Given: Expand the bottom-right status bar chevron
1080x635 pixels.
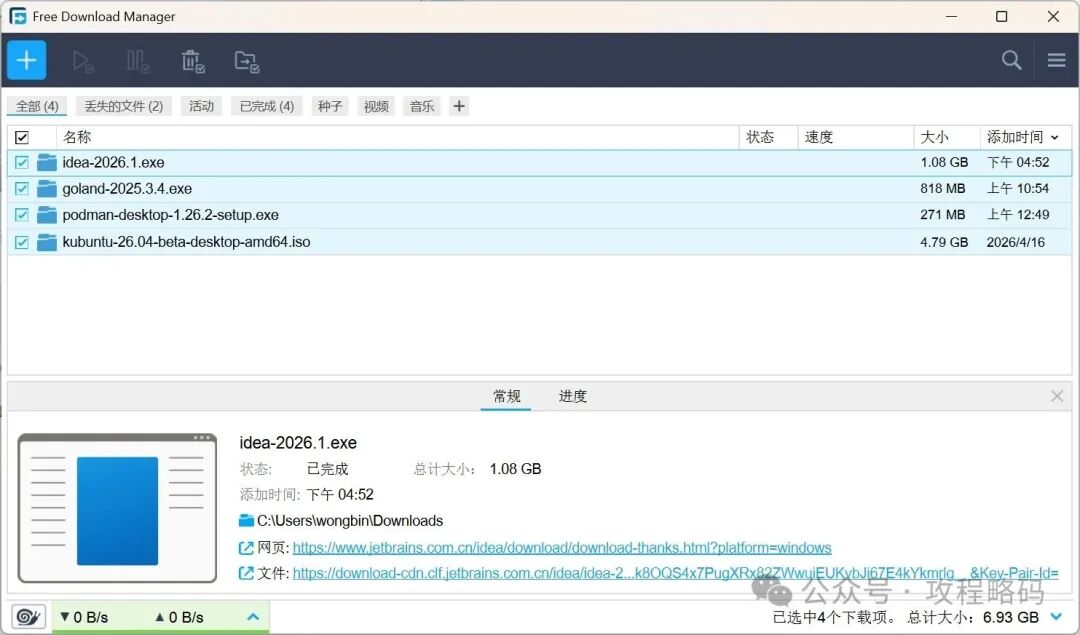Looking at the screenshot, I should point(1056,617).
